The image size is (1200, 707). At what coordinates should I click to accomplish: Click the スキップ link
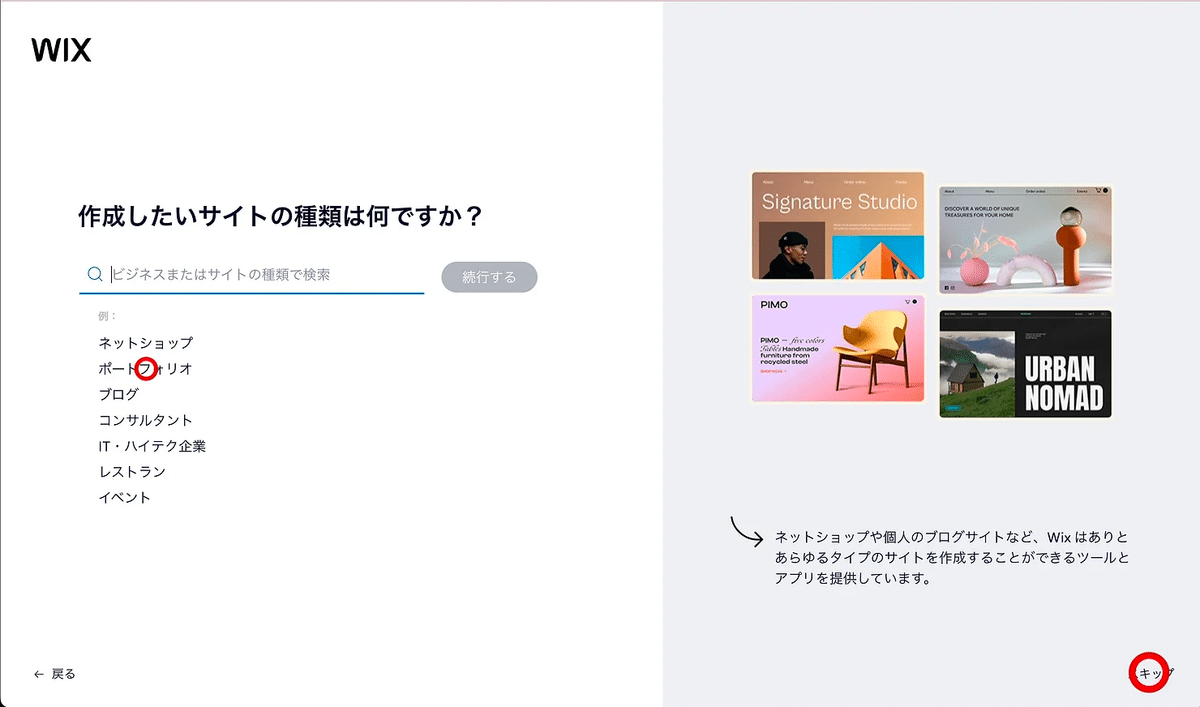1151,674
